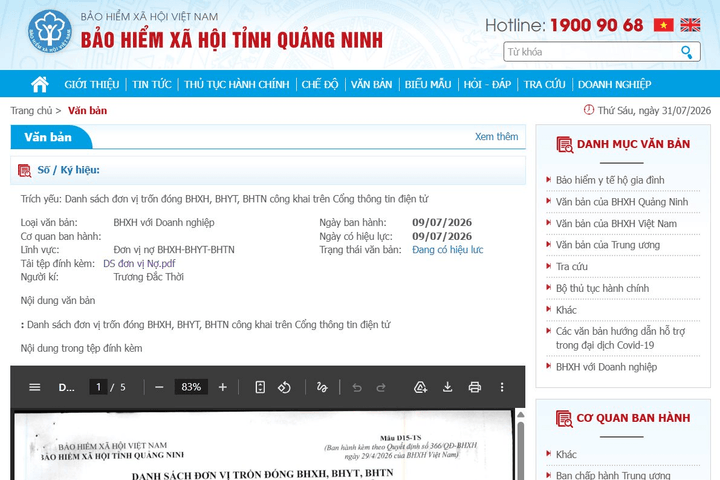Click the PDF document title D...
This screenshot has width=720, height=480.
point(66,387)
